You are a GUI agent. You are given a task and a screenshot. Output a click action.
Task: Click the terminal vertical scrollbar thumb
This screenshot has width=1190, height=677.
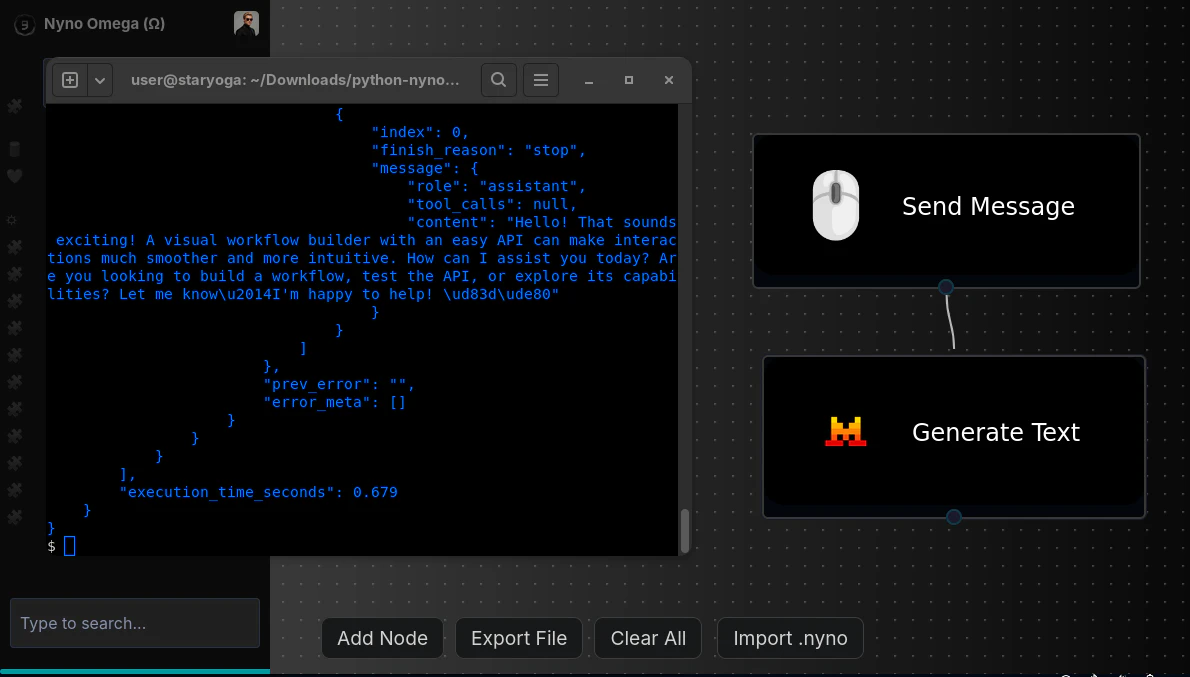(685, 530)
